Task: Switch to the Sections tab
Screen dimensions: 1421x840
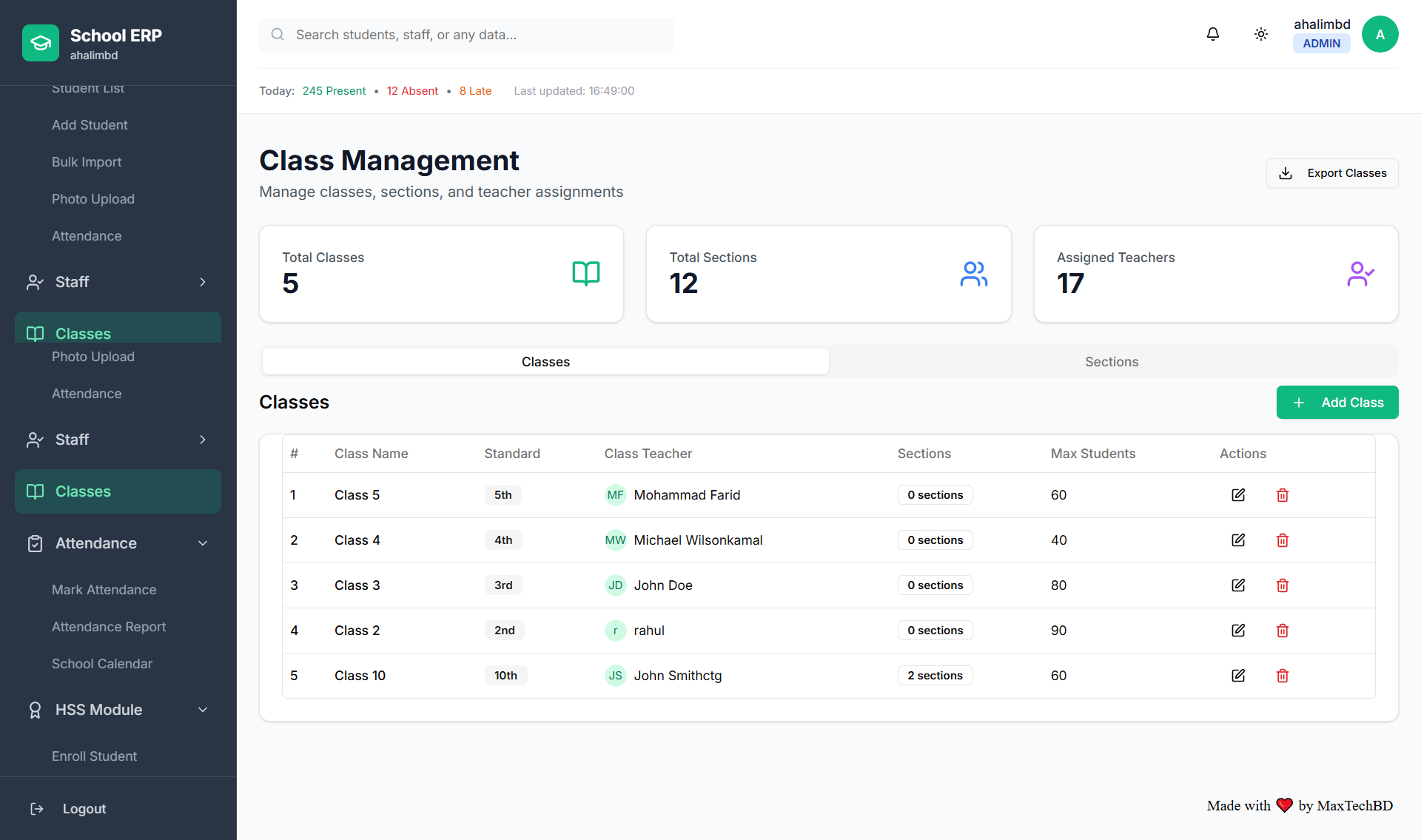Action: [x=1112, y=362]
